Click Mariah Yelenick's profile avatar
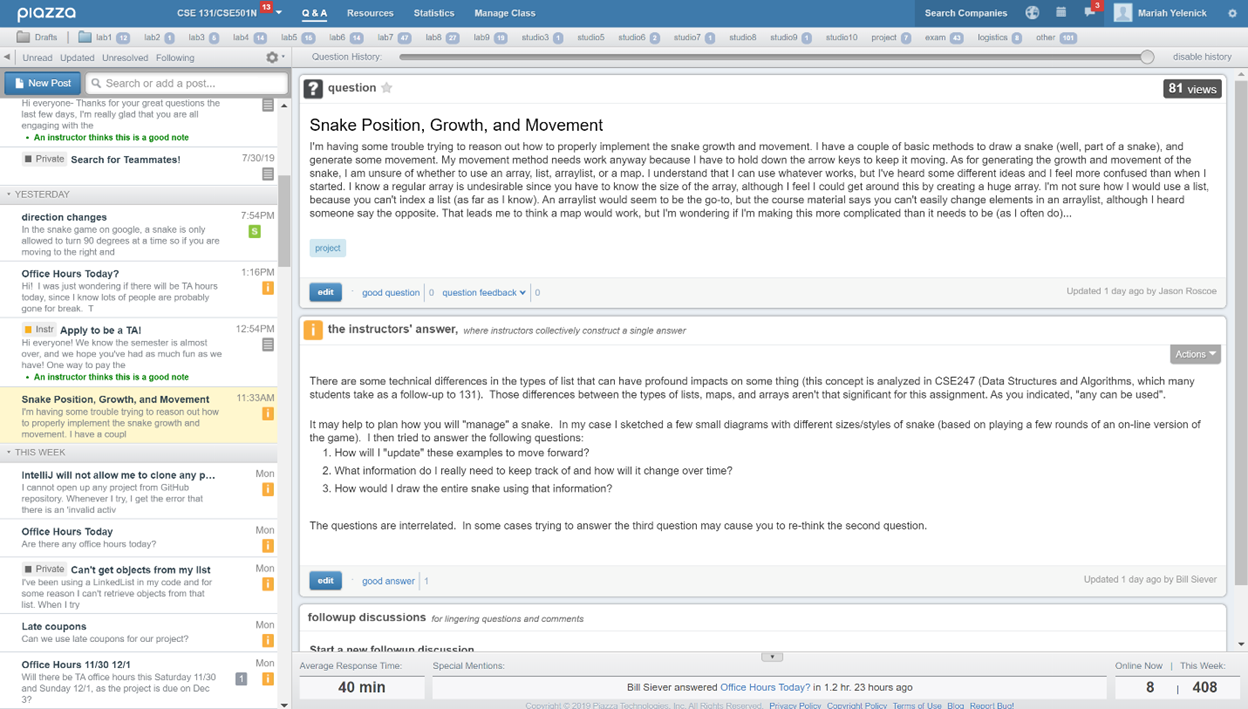The image size is (1248, 709). (1123, 13)
